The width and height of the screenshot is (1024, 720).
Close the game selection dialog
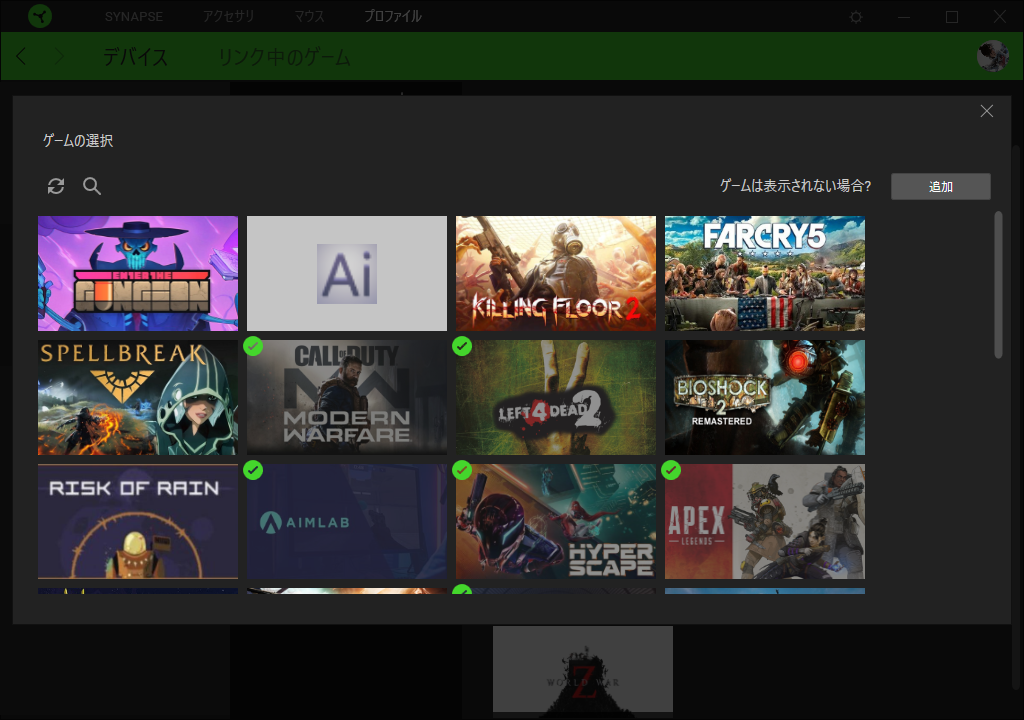tap(986, 111)
